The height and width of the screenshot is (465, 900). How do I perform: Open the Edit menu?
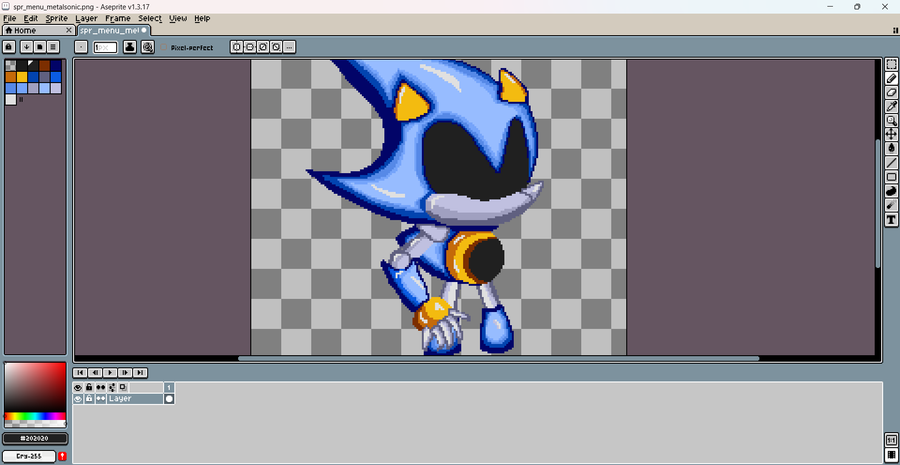coord(30,18)
